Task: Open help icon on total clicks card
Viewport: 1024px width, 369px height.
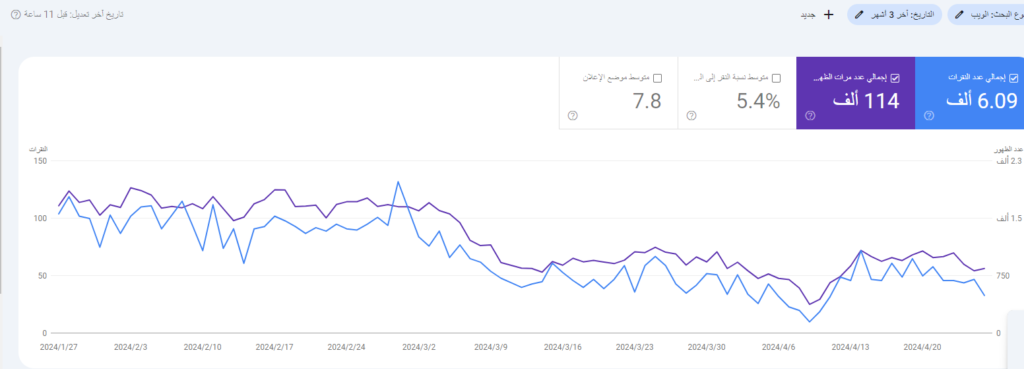Action: click(929, 116)
